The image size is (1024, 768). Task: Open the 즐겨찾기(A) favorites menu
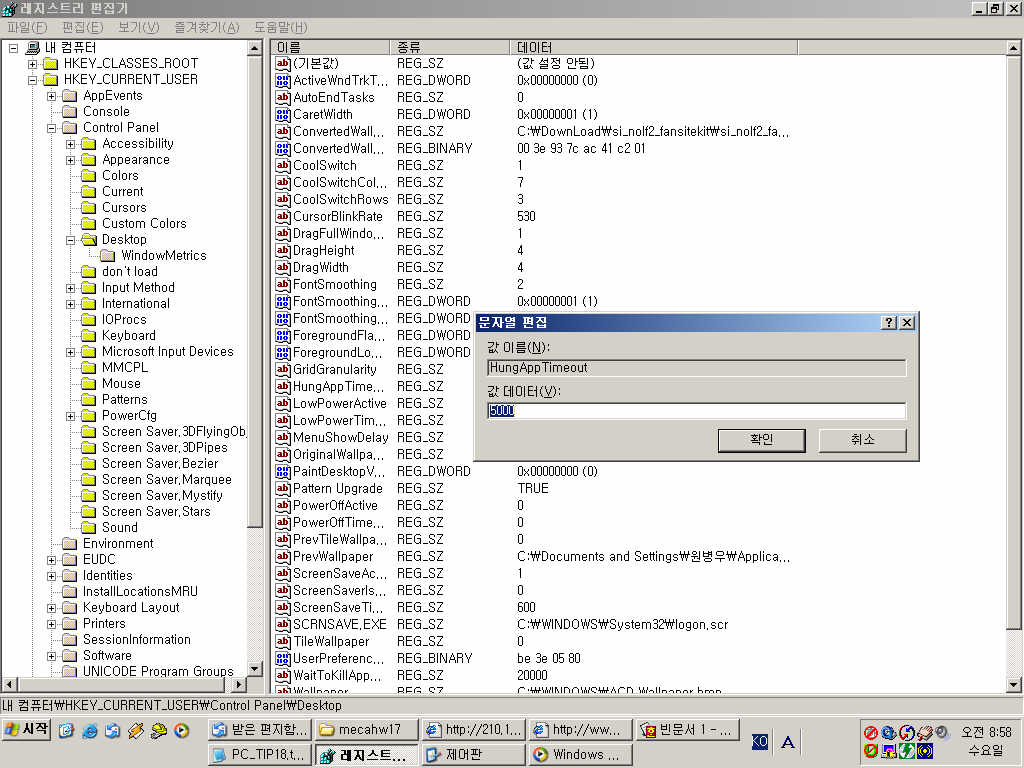206,27
